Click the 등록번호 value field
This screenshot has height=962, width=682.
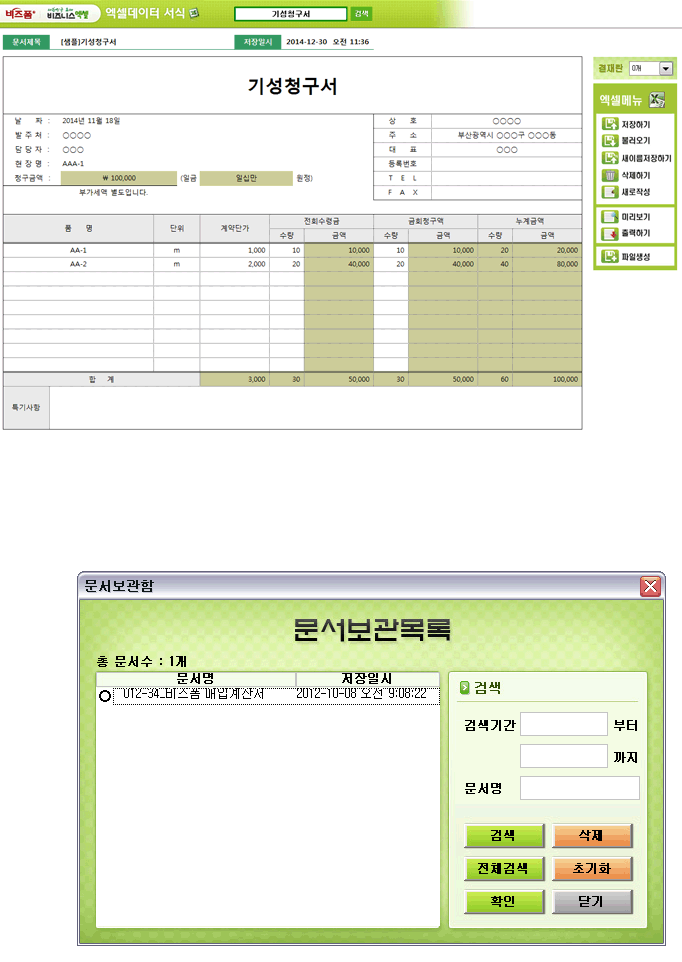507,164
